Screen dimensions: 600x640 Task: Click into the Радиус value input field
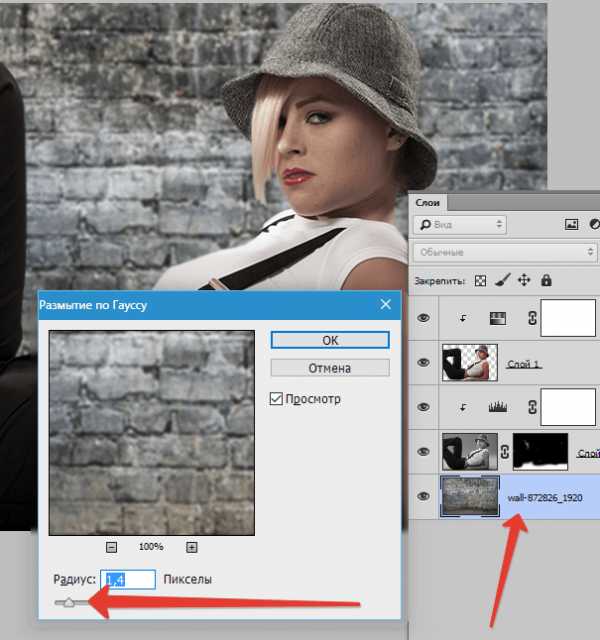[x=128, y=580]
